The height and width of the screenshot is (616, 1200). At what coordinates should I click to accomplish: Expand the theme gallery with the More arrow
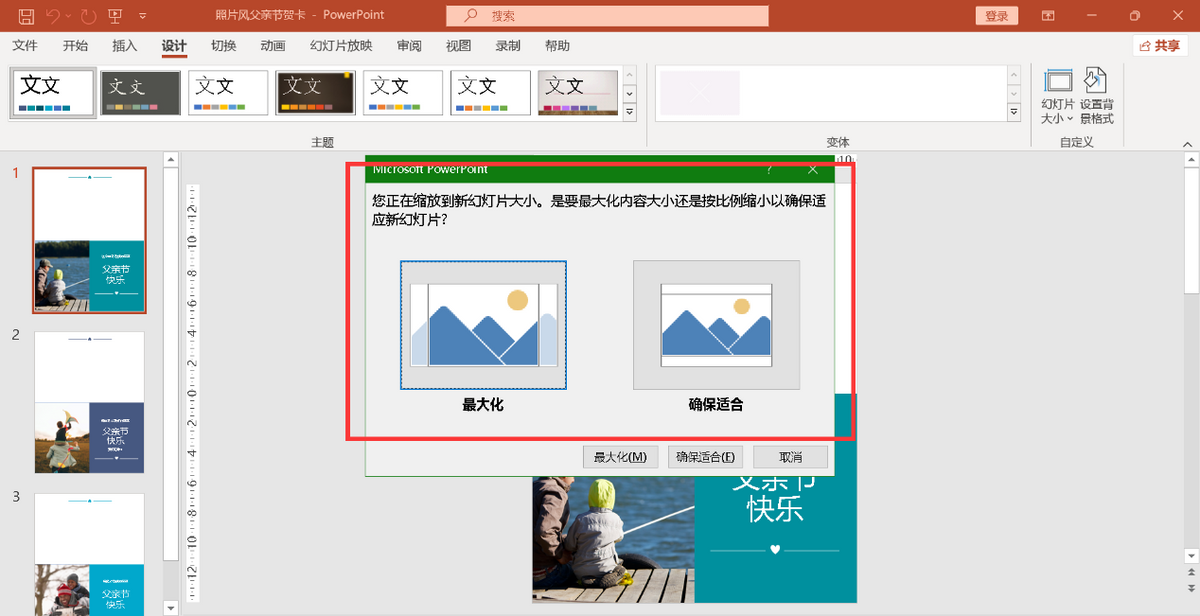coord(630,112)
